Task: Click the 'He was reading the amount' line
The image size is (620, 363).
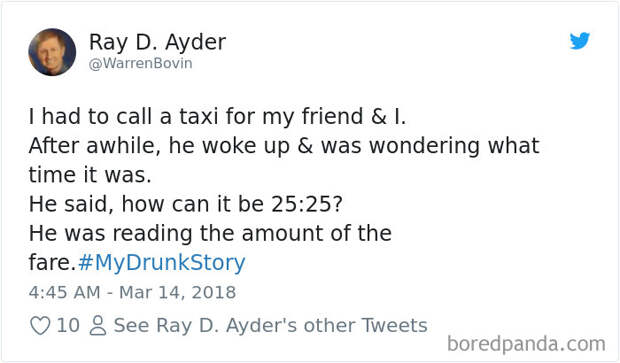Action: 210,233
